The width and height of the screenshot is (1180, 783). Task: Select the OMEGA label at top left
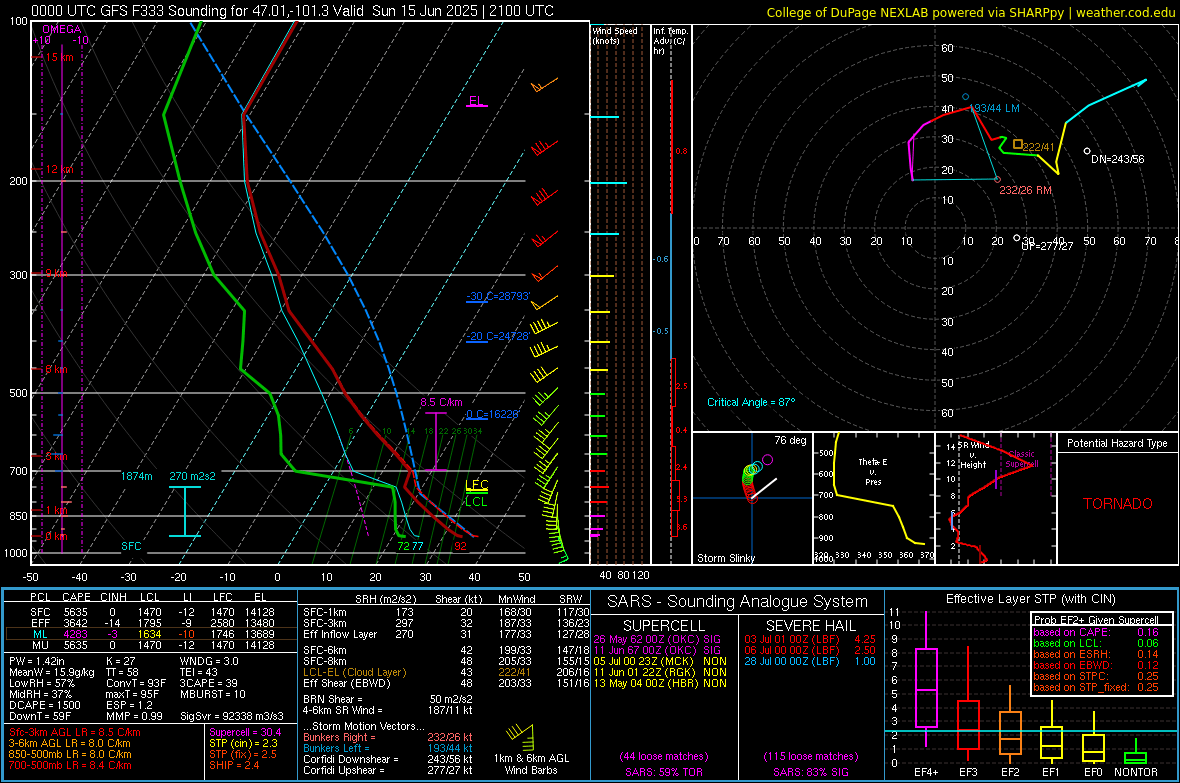tap(62, 29)
